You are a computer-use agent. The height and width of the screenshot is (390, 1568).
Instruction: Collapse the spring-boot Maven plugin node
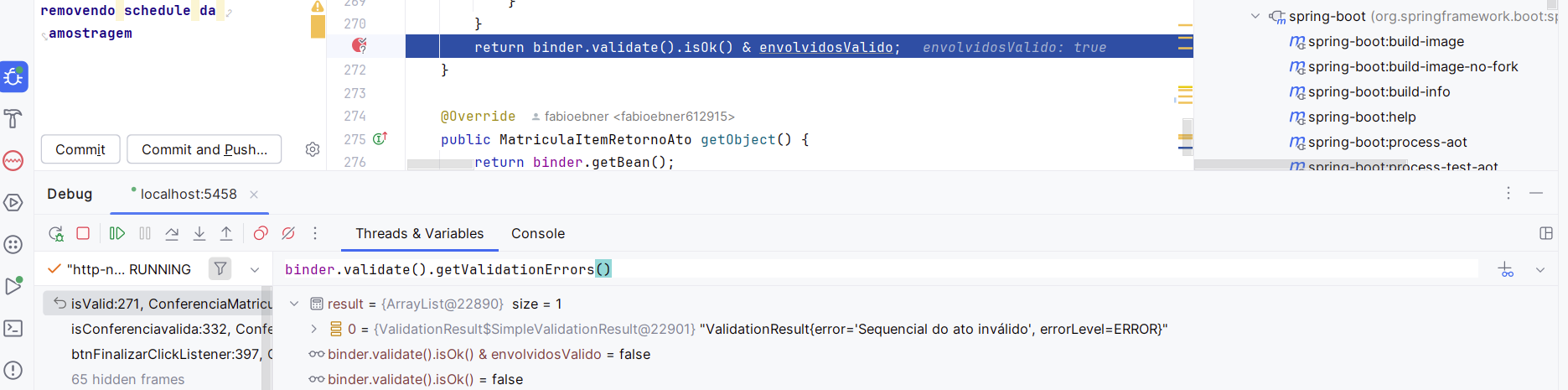coord(1255,16)
